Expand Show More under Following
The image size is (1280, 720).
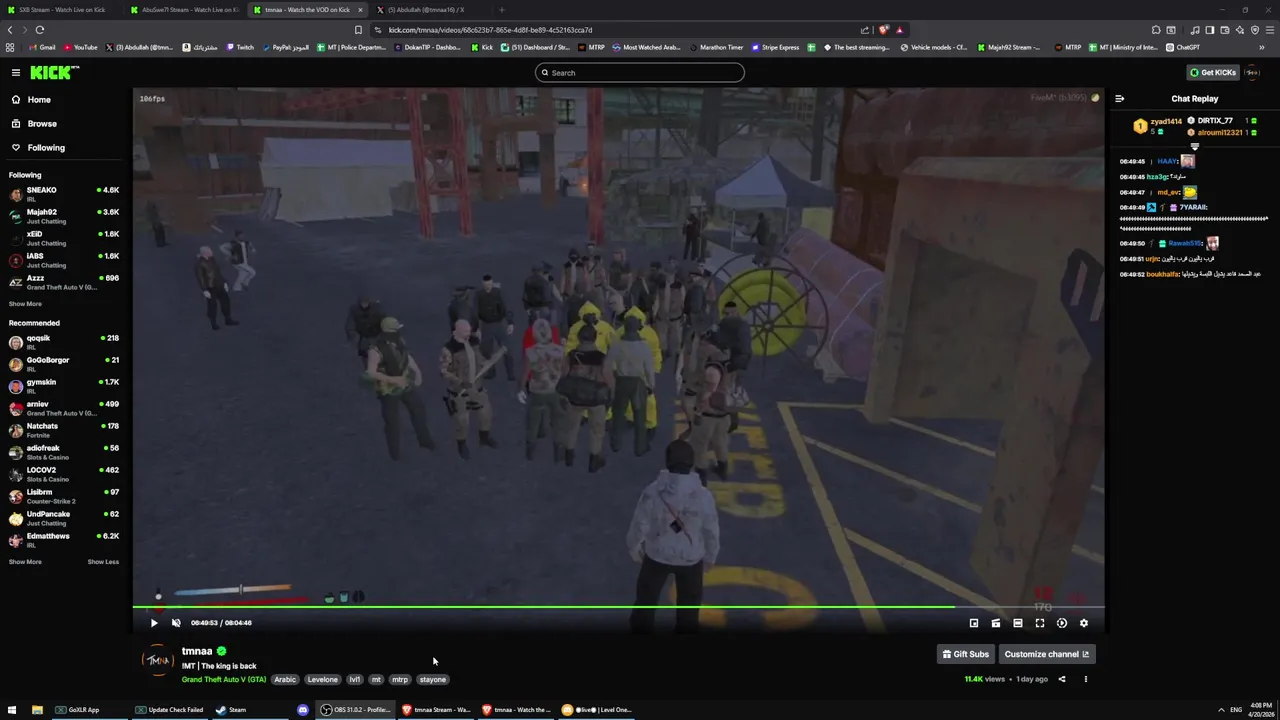pos(25,304)
